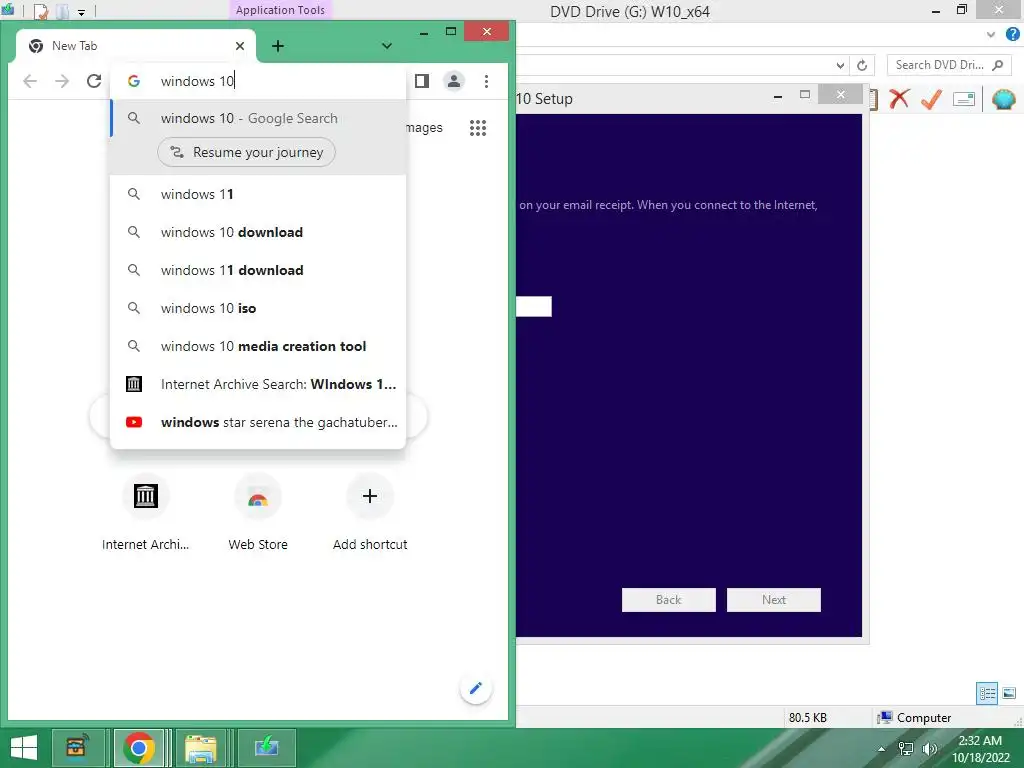1024x768 pixels.
Task: Click Next in Windows 10 Setup
Action: (x=774, y=600)
